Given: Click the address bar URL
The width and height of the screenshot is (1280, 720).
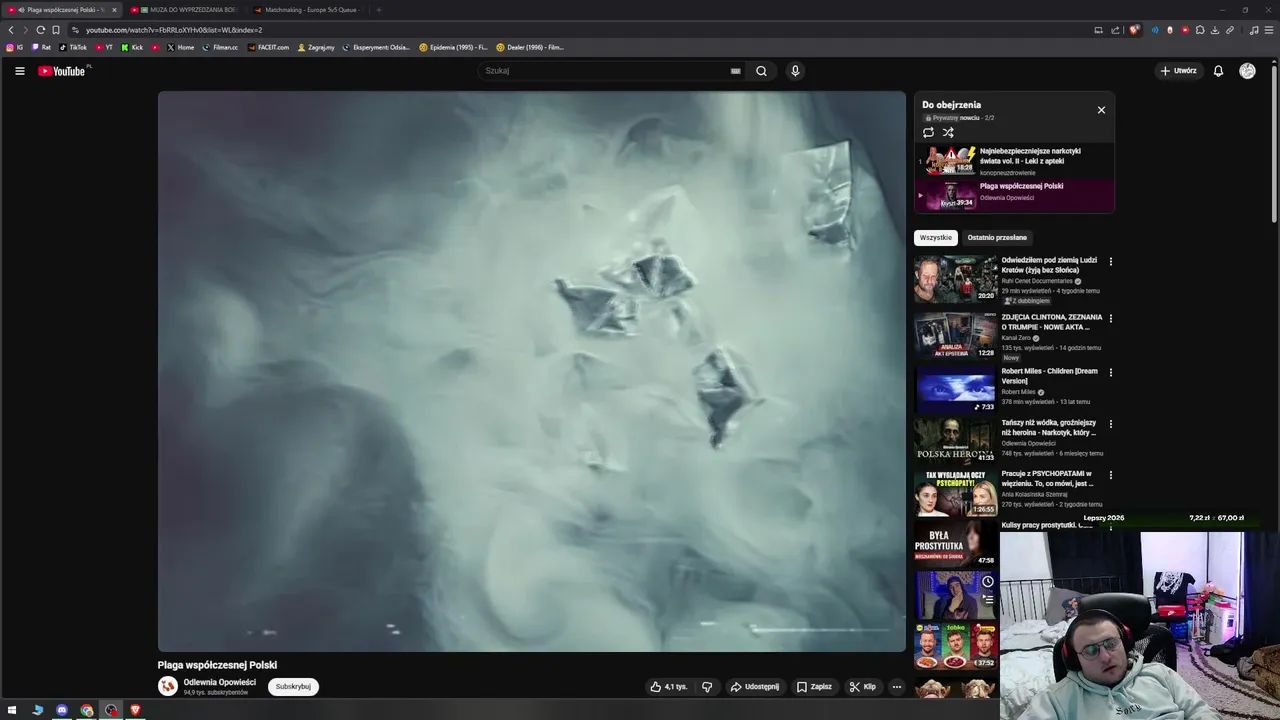Looking at the screenshot, I should click(174, 30).
